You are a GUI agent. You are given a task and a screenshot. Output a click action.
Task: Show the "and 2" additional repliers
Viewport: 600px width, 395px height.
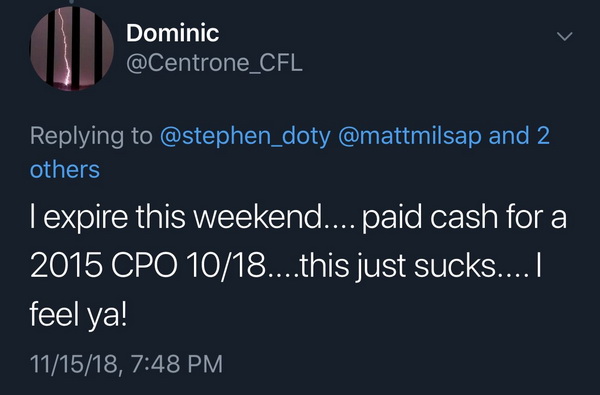[x=519, y=135]
